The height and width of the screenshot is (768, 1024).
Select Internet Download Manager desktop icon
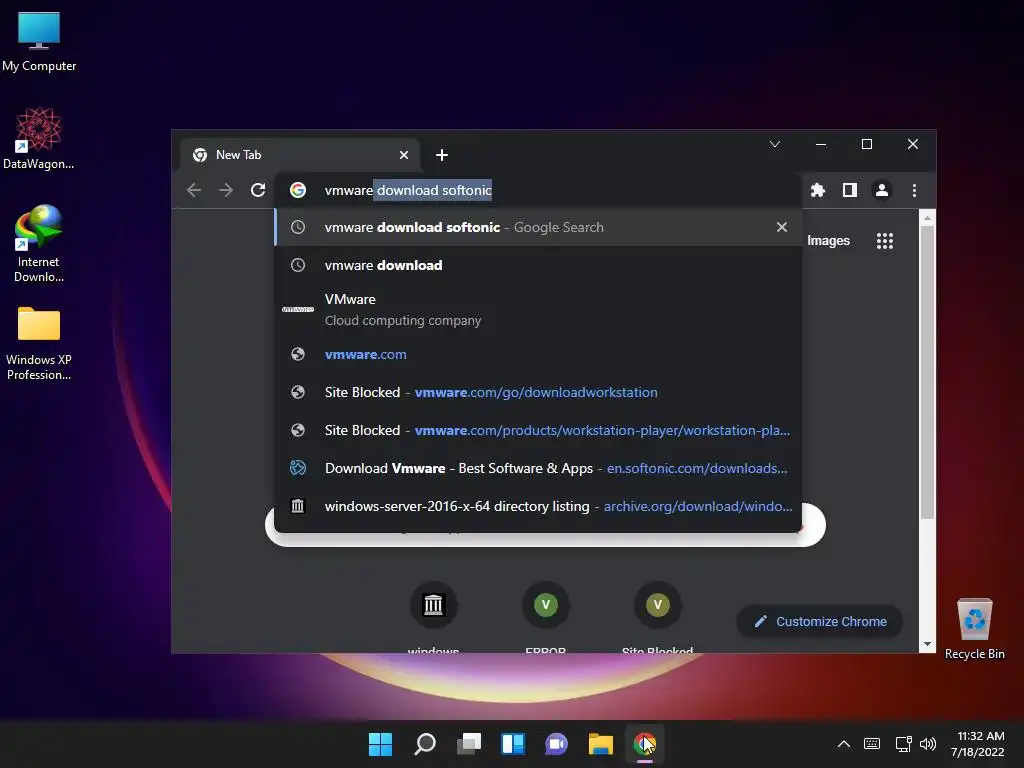coord(39,244)
